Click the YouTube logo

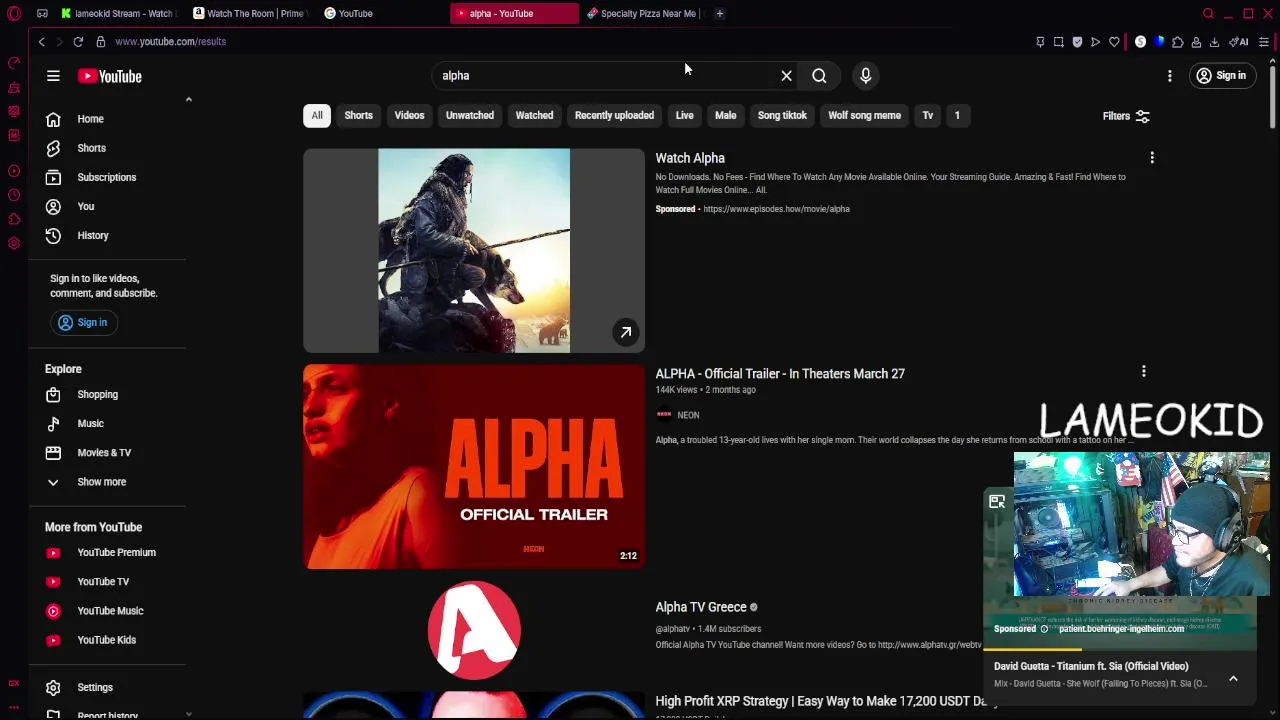[110, 76]
